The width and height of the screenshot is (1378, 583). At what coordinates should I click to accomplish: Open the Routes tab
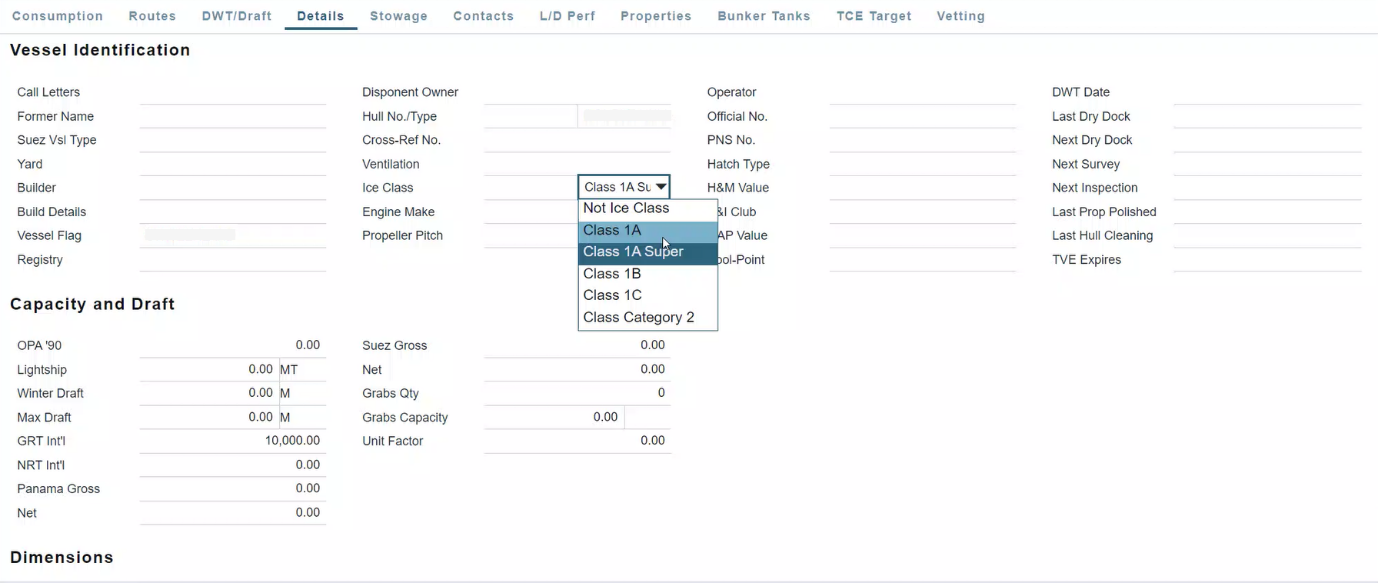coord(152,16)
